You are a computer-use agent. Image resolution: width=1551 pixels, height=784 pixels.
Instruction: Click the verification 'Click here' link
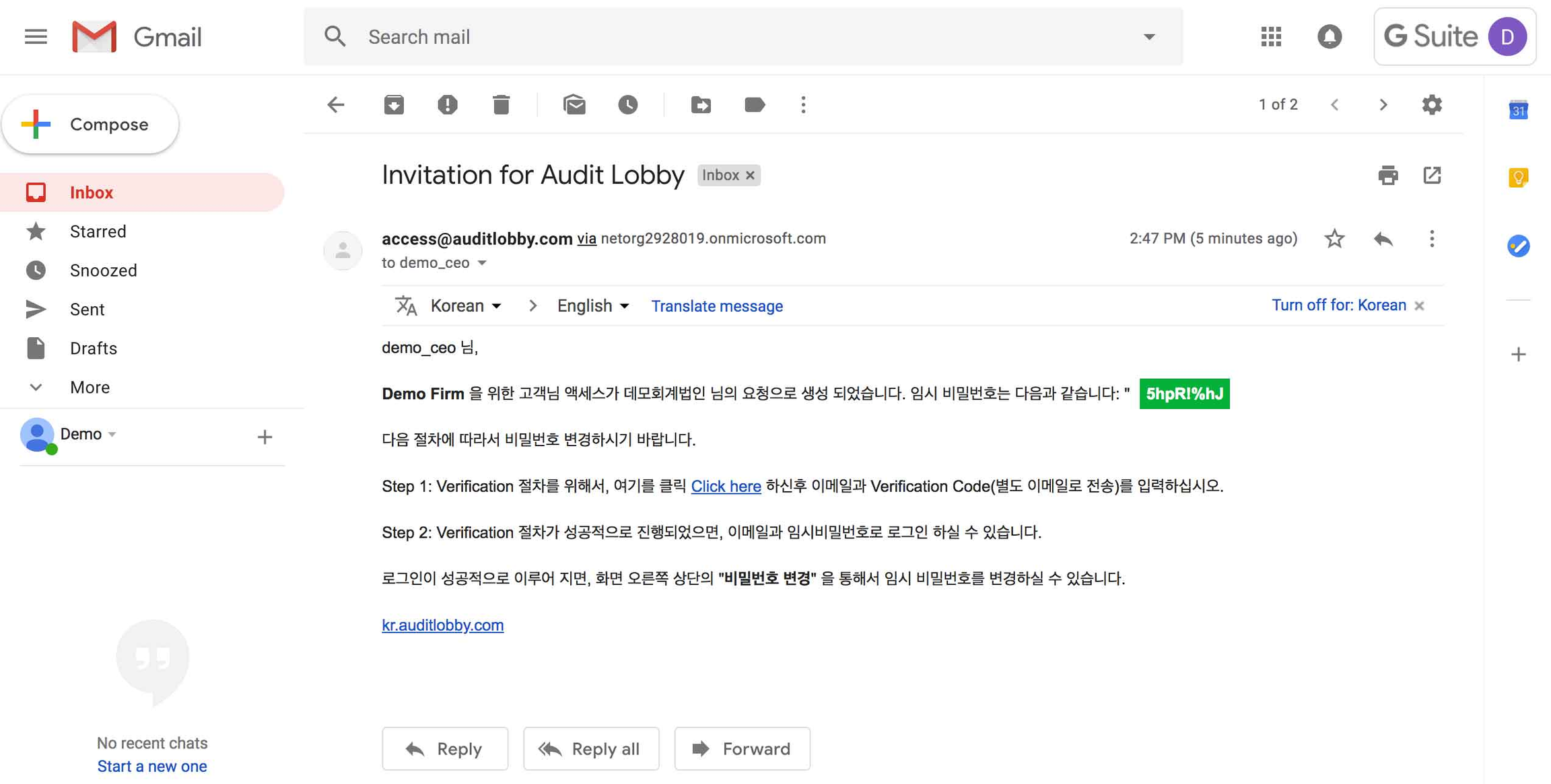[726, 486]
